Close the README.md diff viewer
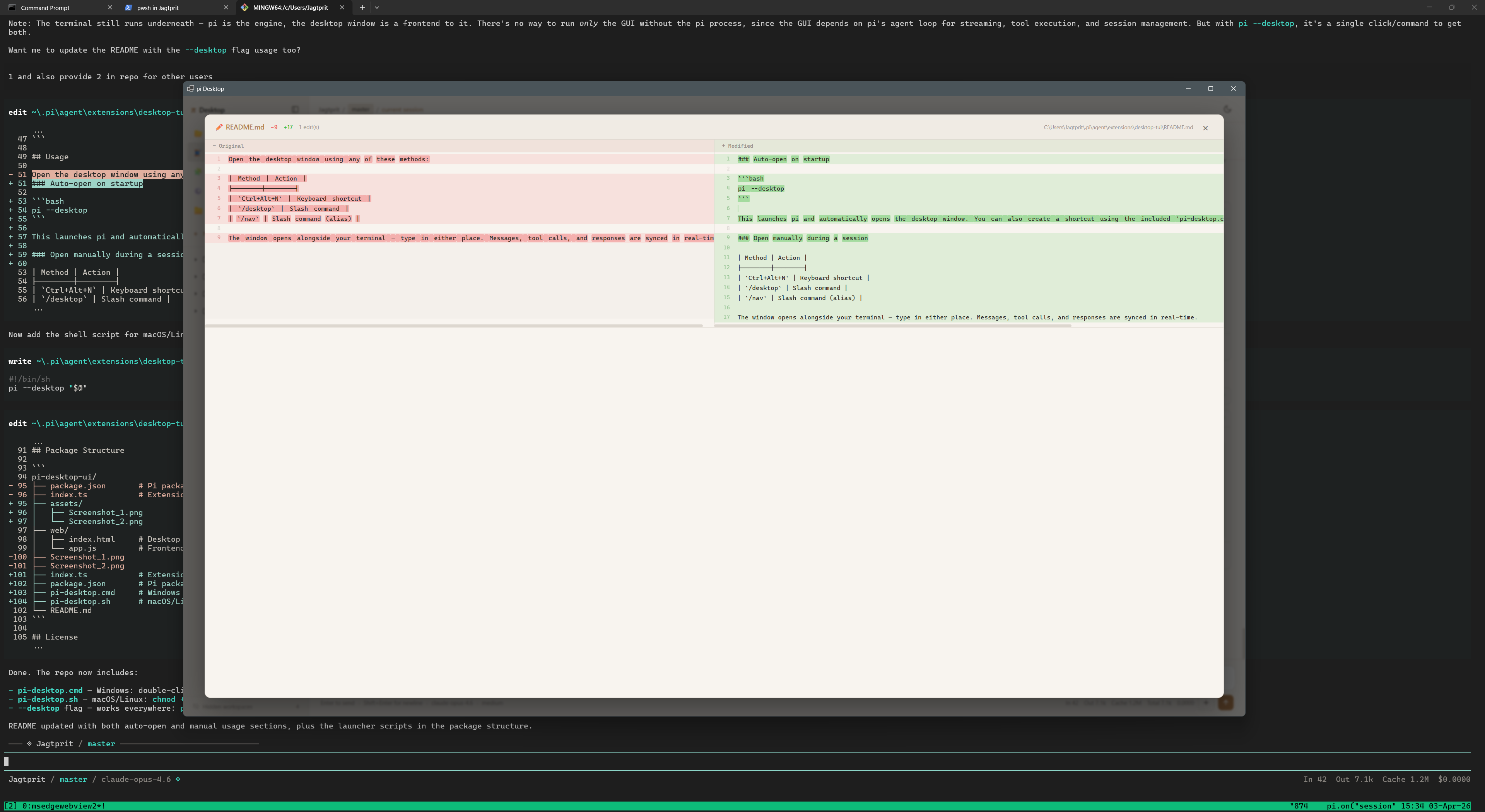This screenshot has width=1485, height=812. tap(1205, 128)
